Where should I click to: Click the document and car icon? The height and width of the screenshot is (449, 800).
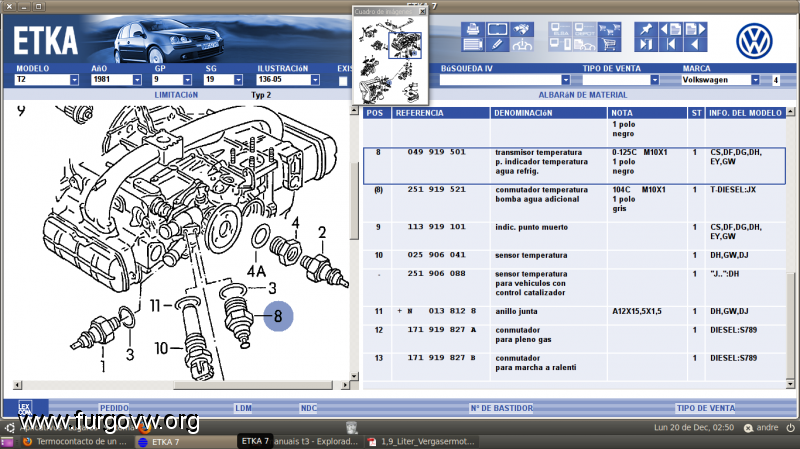click(x=585, y=45)
